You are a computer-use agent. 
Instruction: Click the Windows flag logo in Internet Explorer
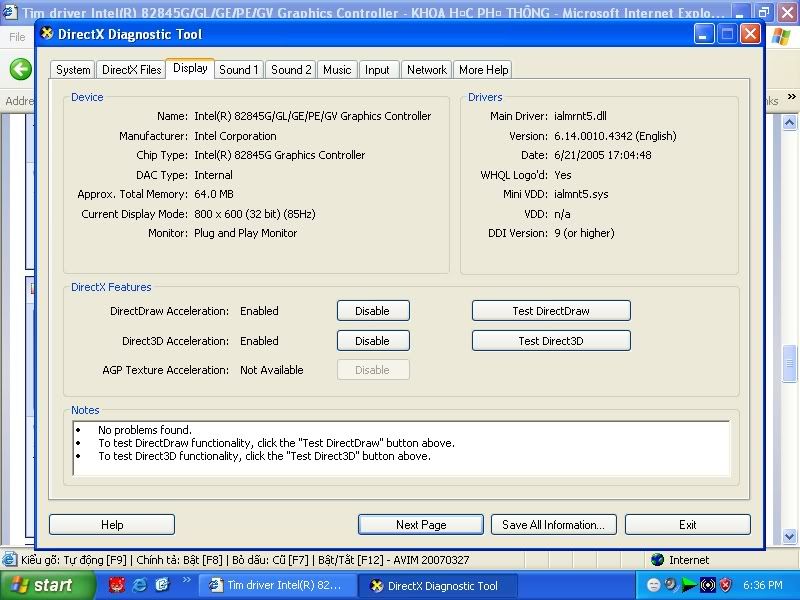click(x=781, y=37)
